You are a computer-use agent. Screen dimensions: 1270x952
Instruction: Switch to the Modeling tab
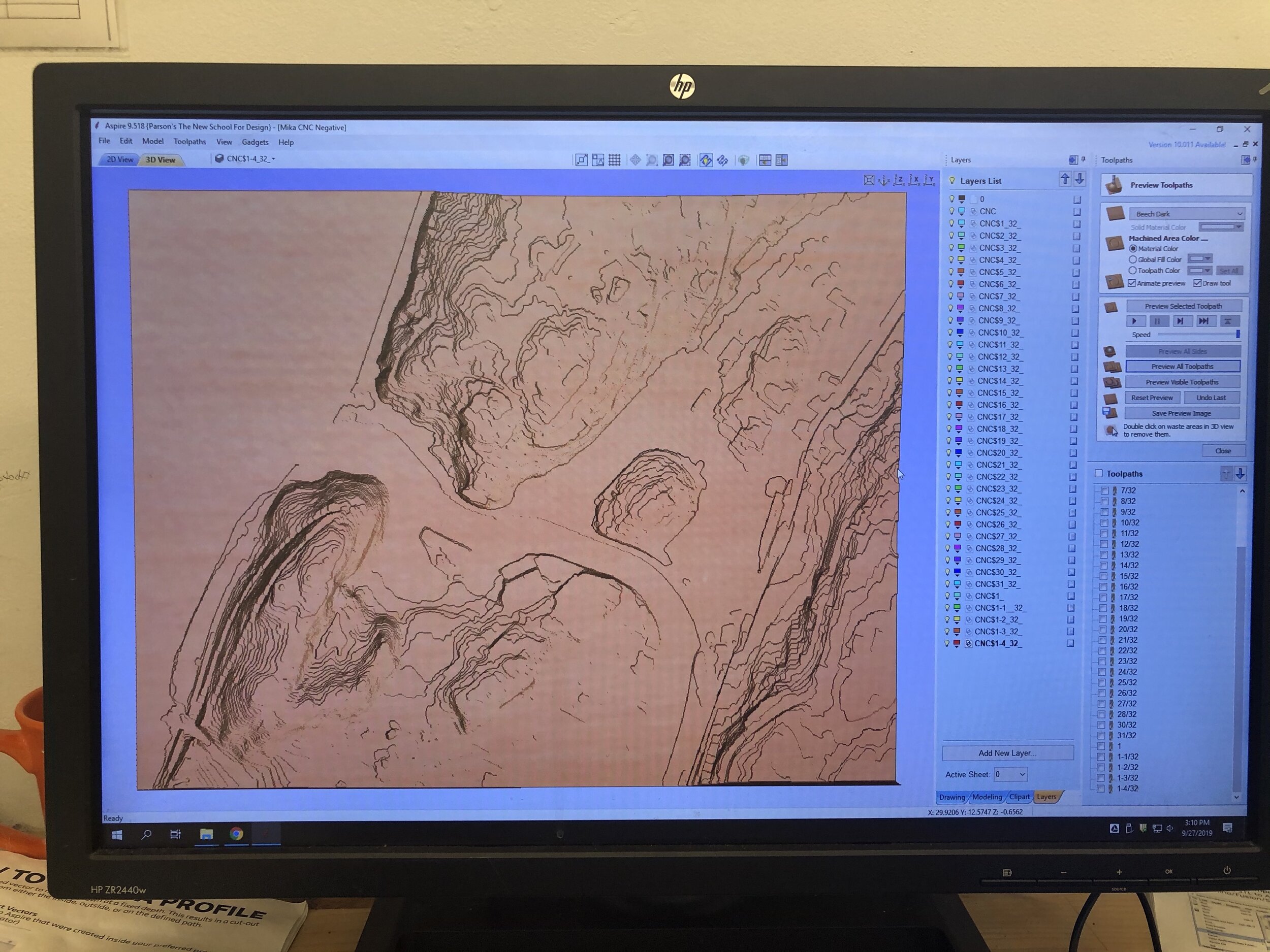(987, 797)
